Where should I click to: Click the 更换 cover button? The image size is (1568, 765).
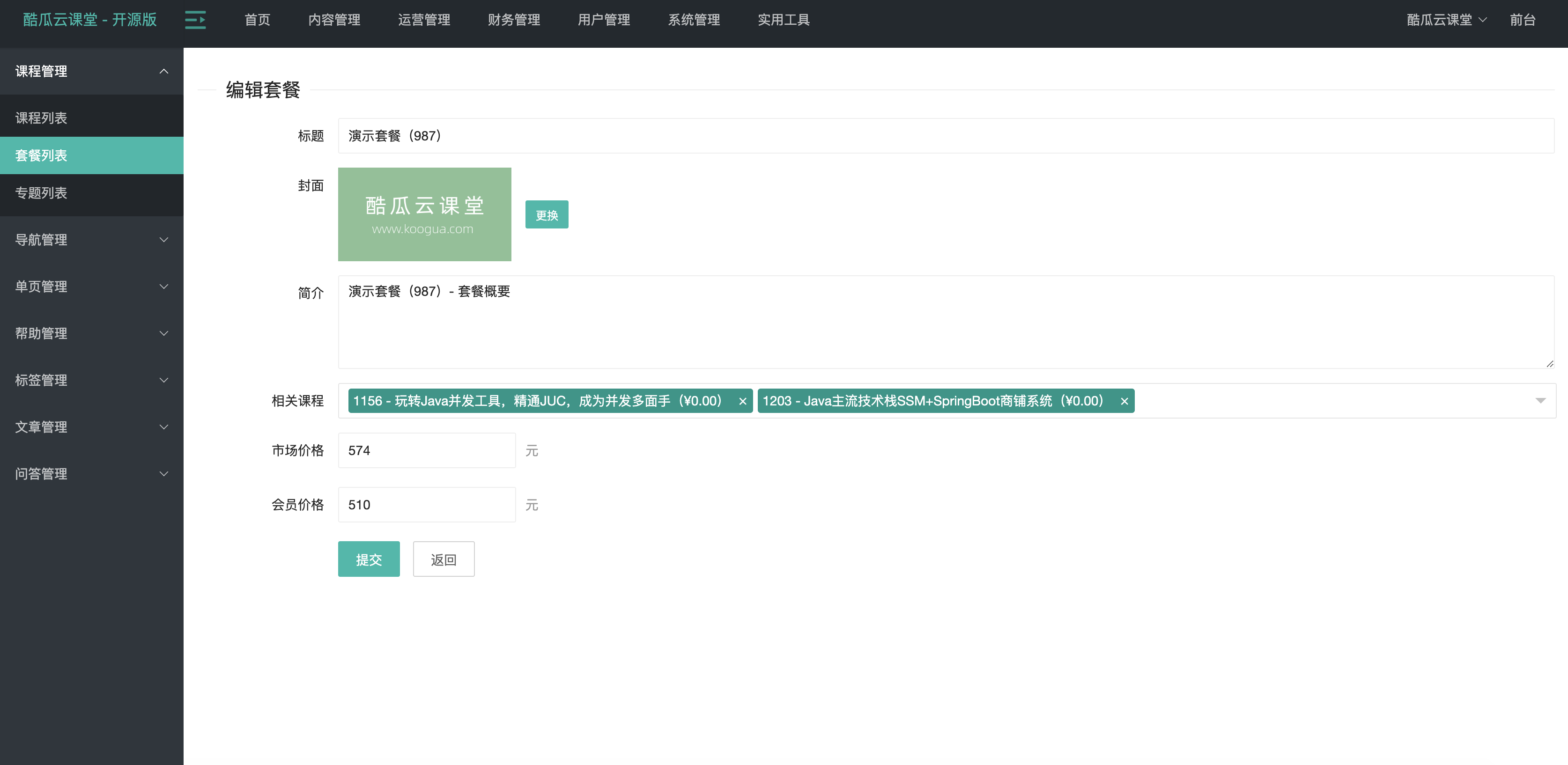point(547,215)
